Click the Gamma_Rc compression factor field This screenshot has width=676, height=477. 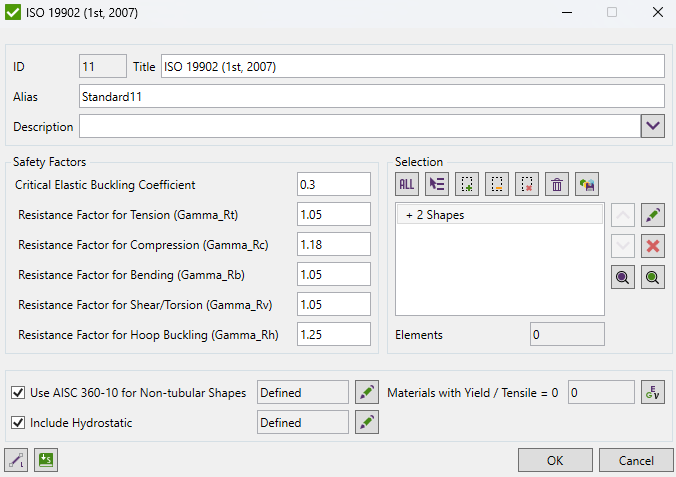tap(333, 245)
